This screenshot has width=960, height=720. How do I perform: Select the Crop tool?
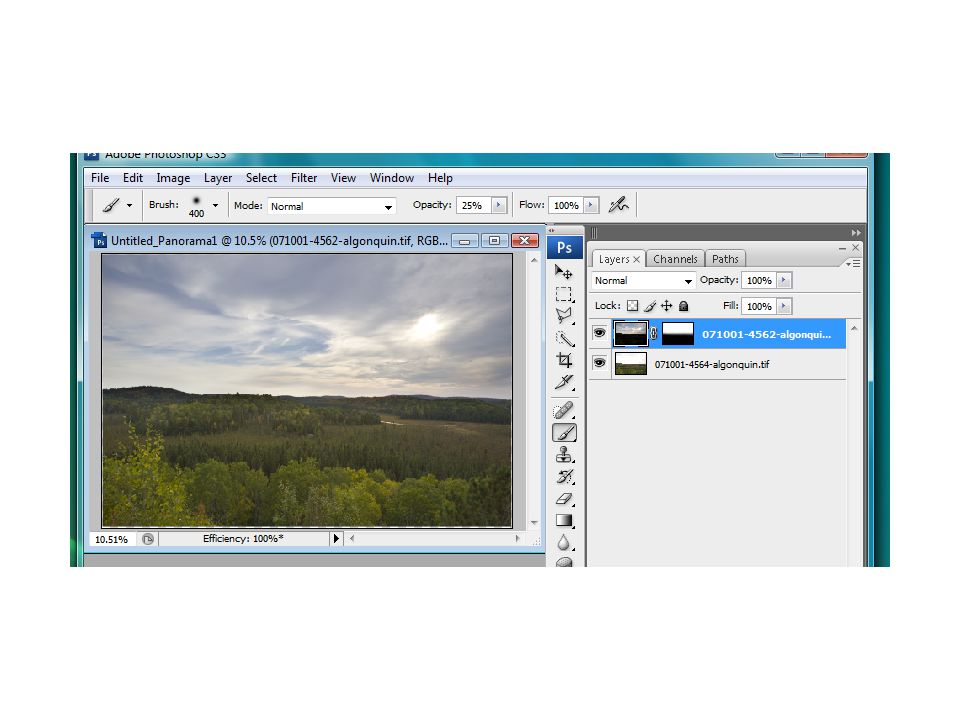pos(563,360)
